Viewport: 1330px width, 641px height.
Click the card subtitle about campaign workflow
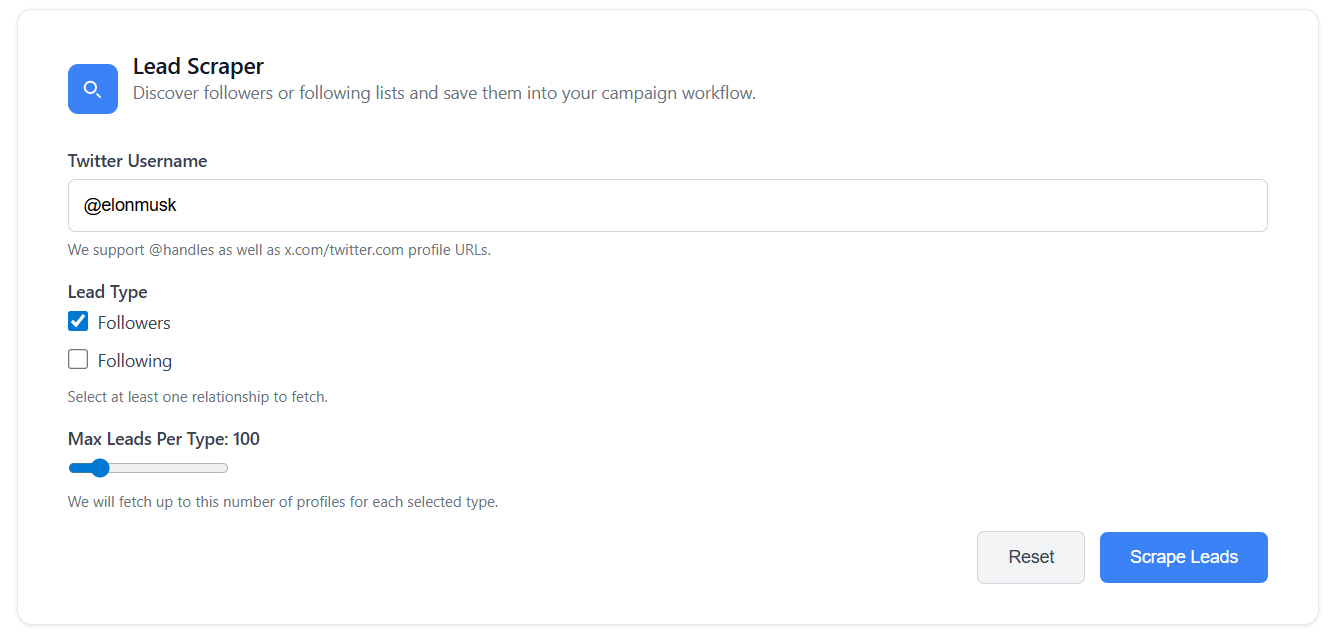click(443, 92)
